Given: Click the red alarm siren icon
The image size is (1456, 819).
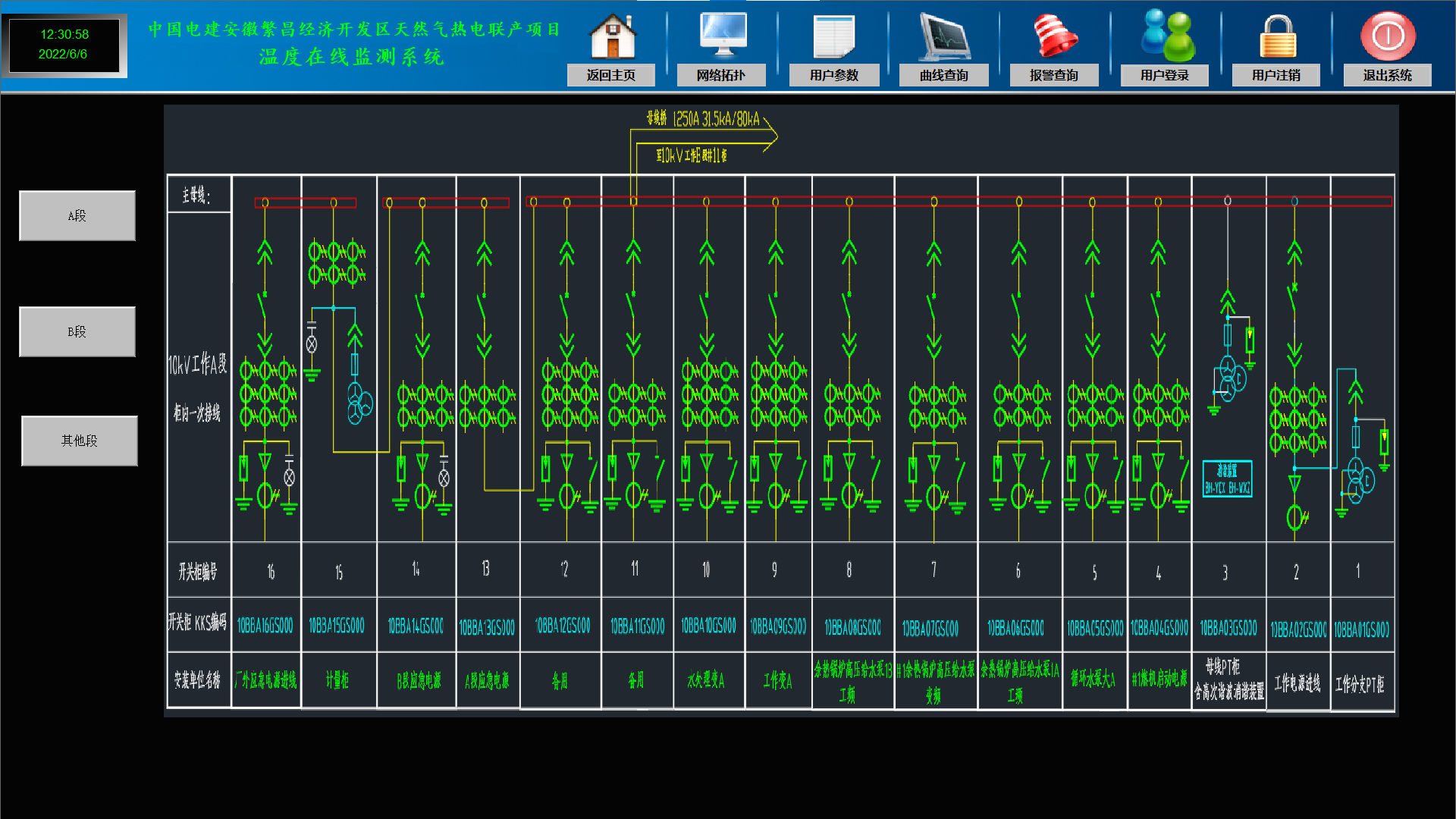Looking at the screenshot, I should pyautogui.click(x=1055, y=36).
